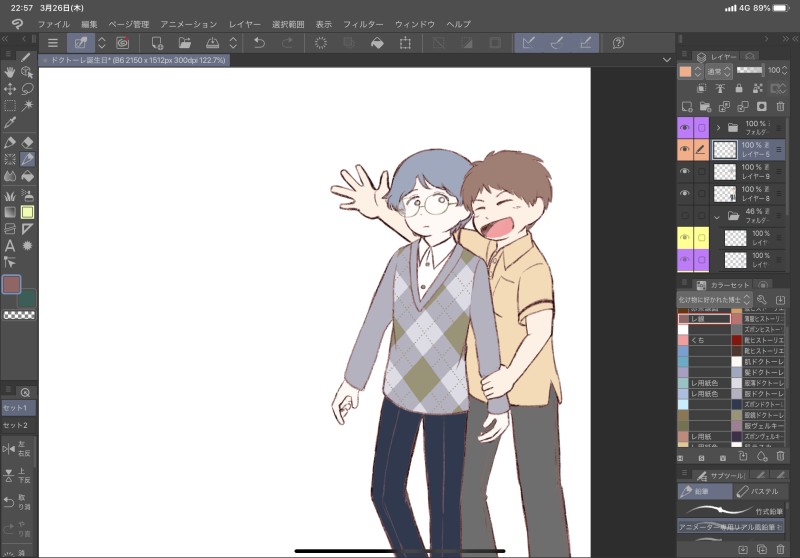This screenshot has width=800, height=558.
Task: Create a new raster layer
Action: (x=686, y=106)
